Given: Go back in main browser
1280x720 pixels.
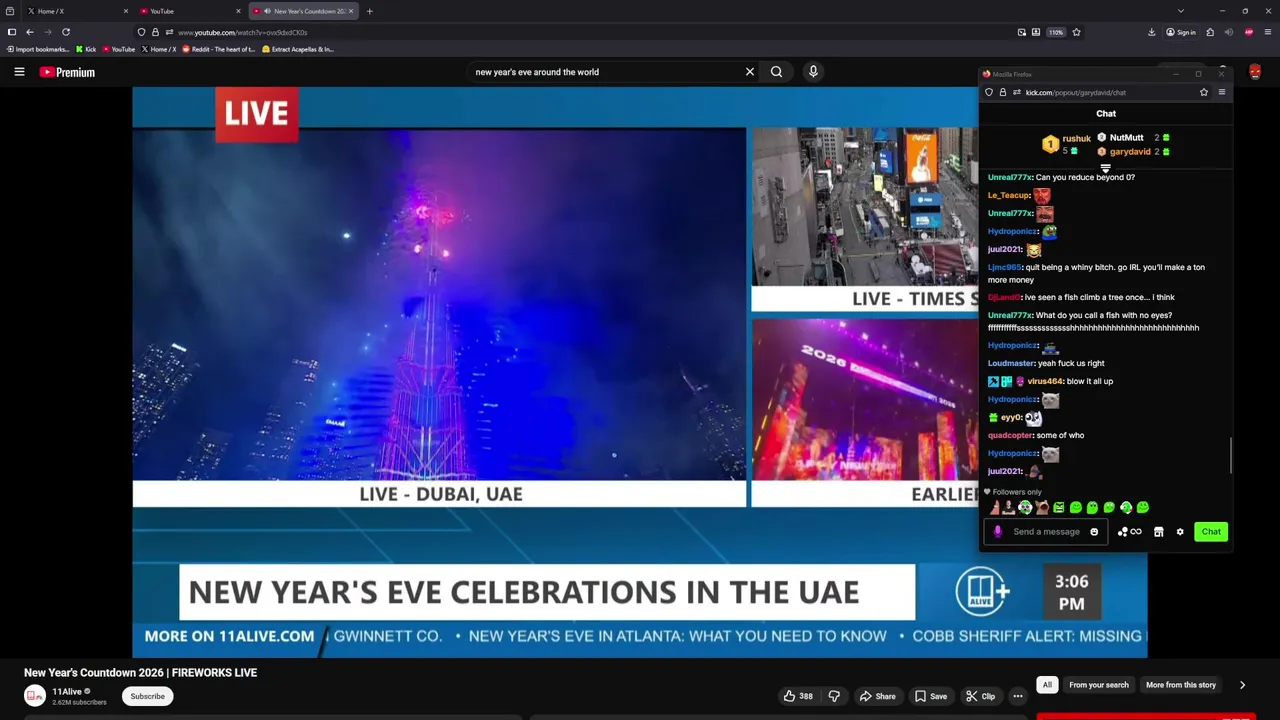Looking at the screenshot, I should (x=30, y=32).
